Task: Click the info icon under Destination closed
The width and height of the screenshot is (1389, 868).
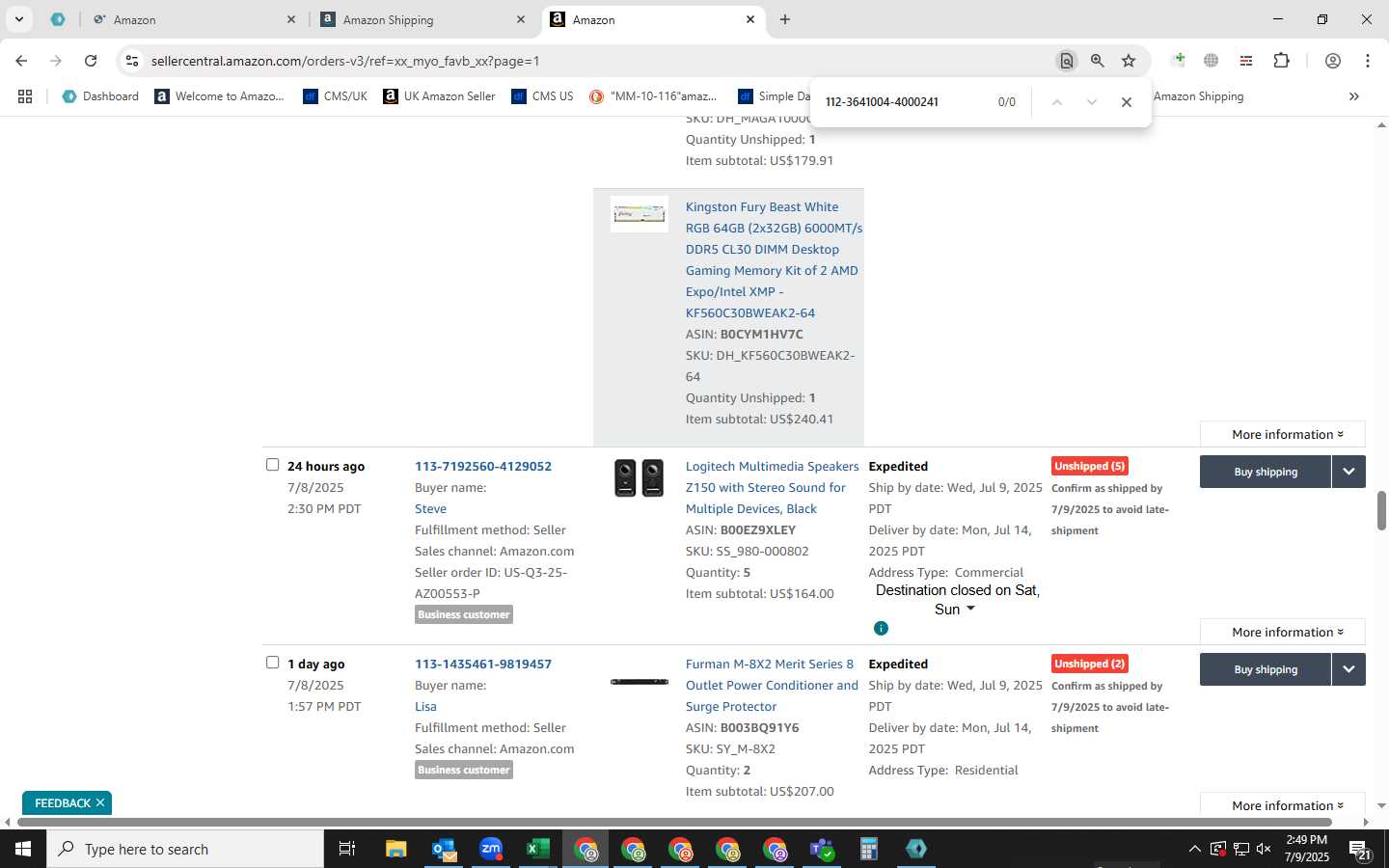Action: click(881, 628)
